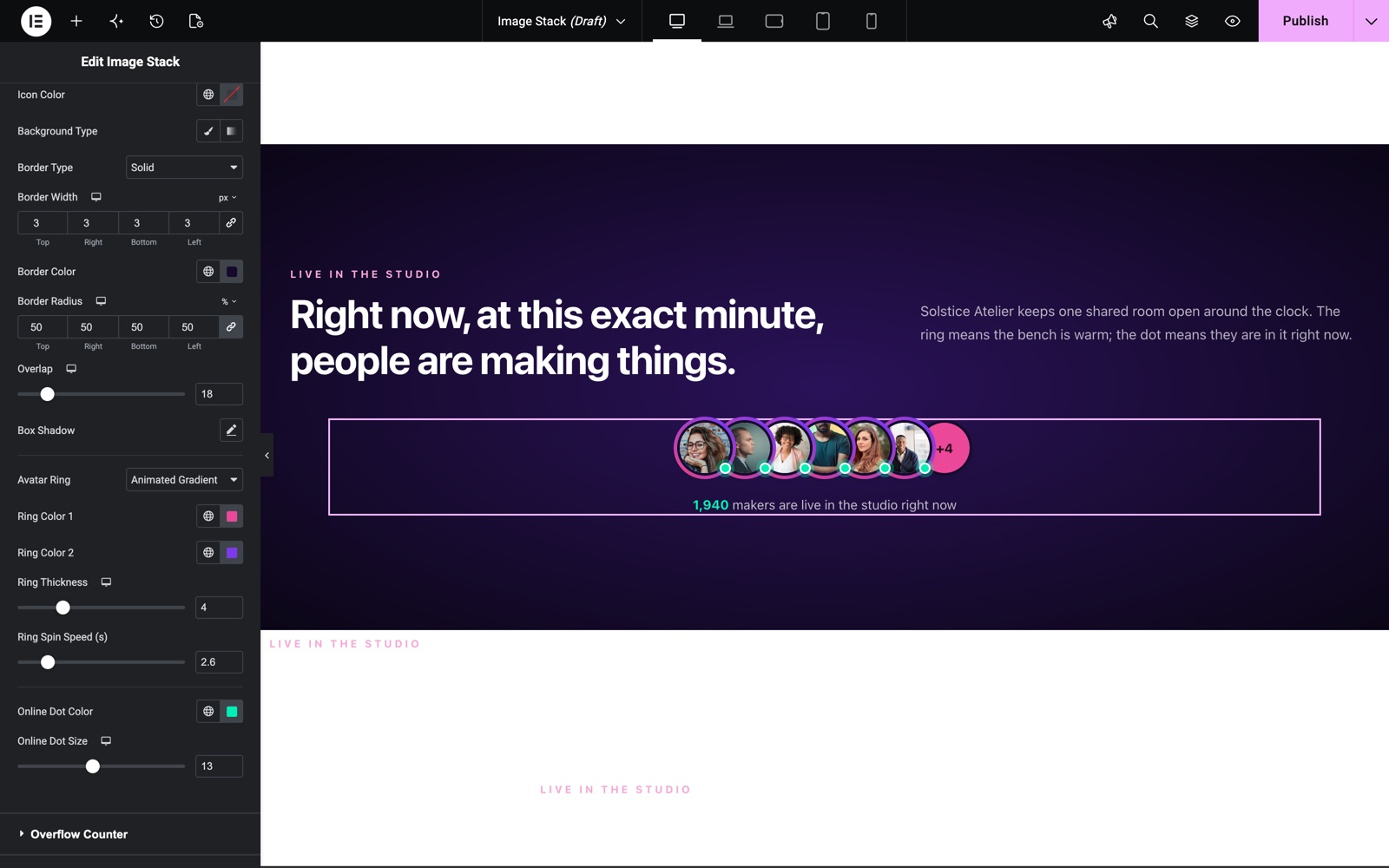Open global colors for Border Color
The height and width of the screenshot is (868, 1389).
point(208,272)
